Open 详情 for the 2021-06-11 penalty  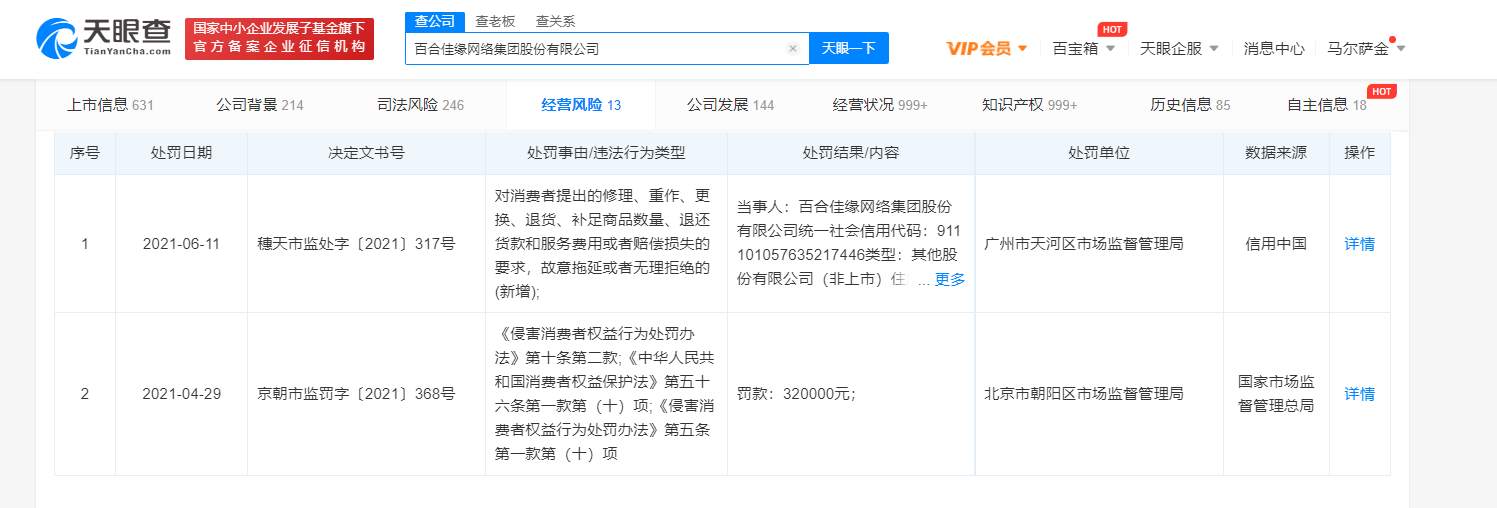(1359, 244)
